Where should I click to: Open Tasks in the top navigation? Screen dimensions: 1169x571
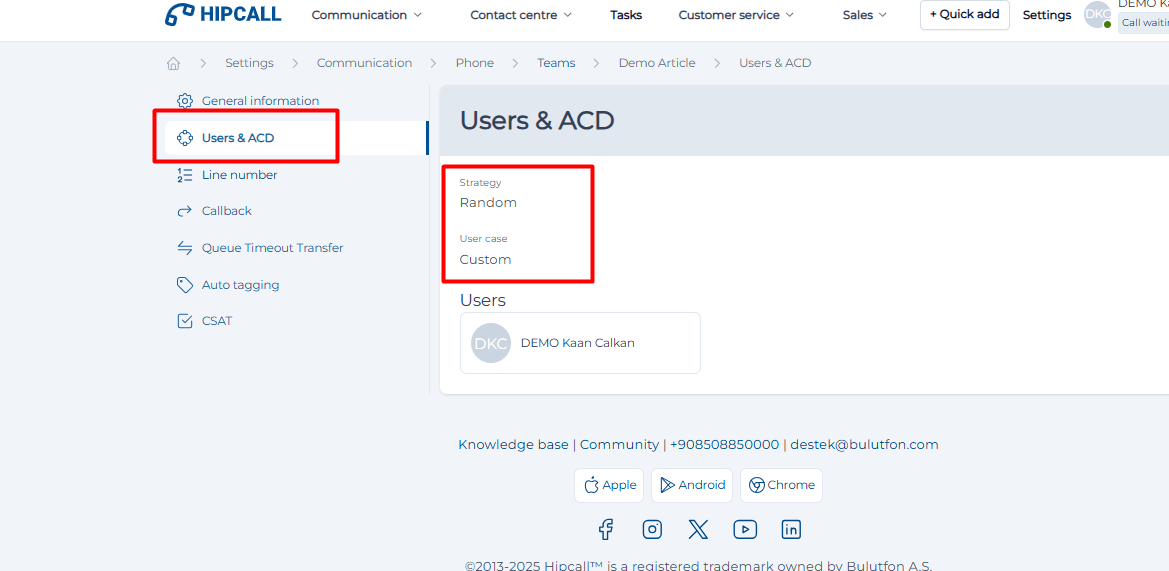pos(626,15)
